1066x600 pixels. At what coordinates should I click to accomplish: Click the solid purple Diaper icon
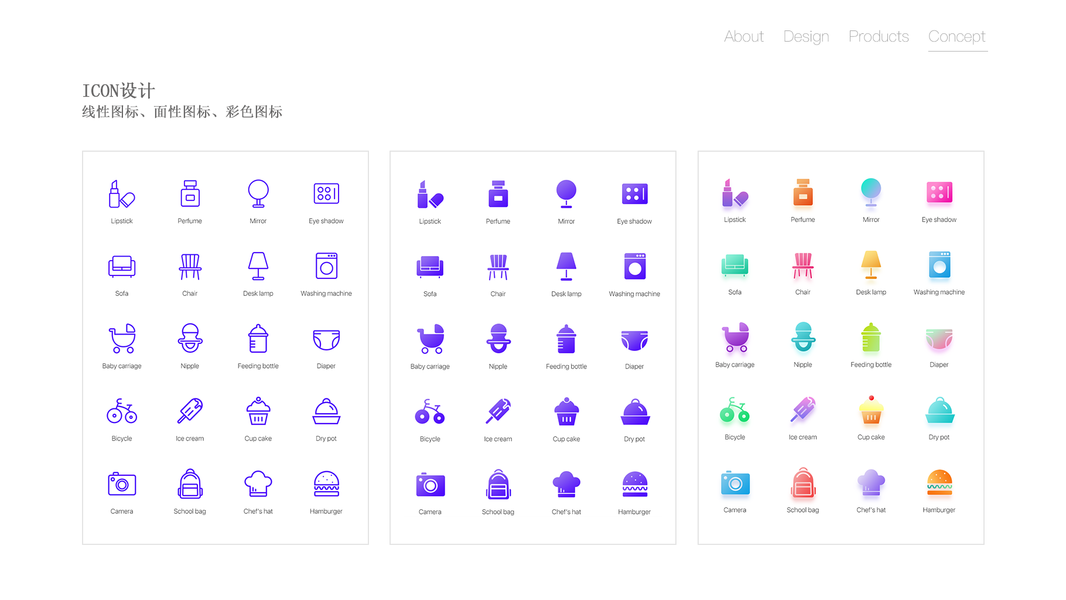[x=635, y=340]
